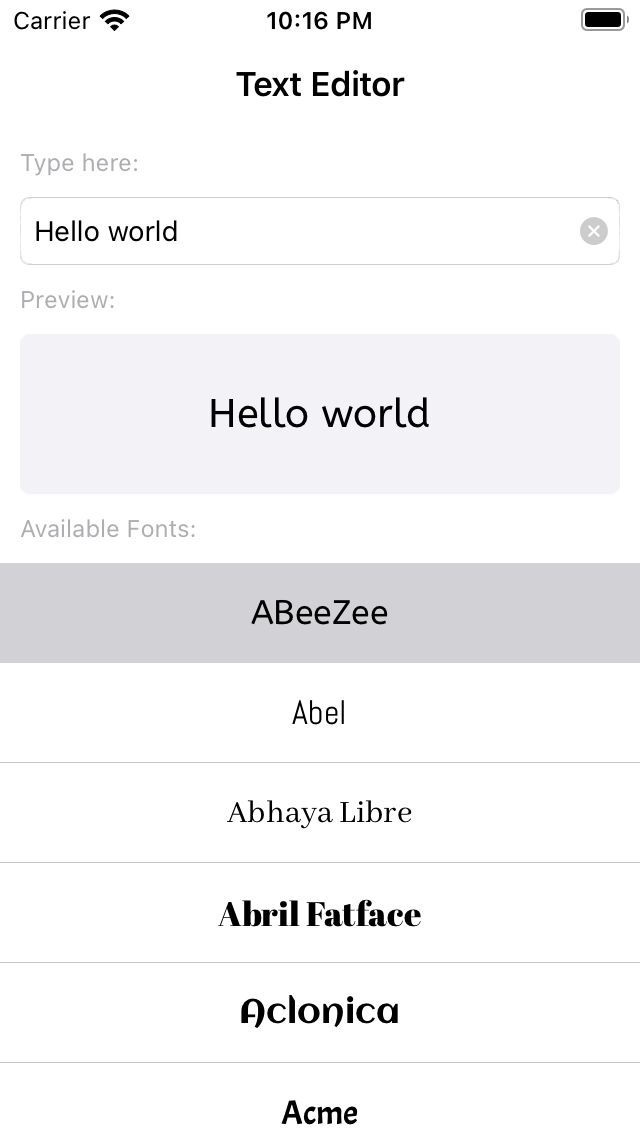The width and height of the screenshot is (640, 1136).
Task: Click the highlighted ABeeZee row
Action: point(320,612)
